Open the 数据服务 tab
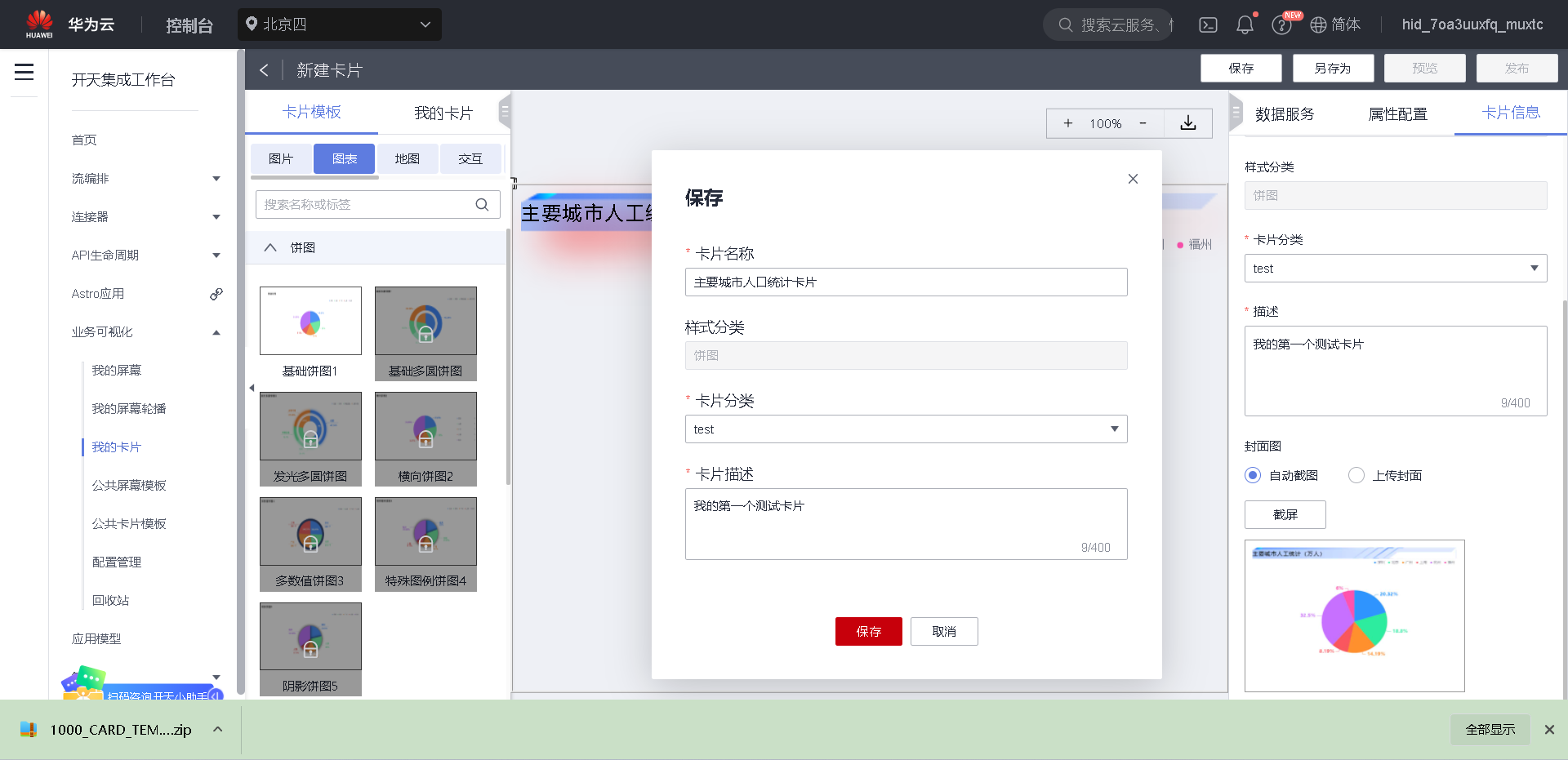Screen dimensions: 1568x760 pos(1285,114)
